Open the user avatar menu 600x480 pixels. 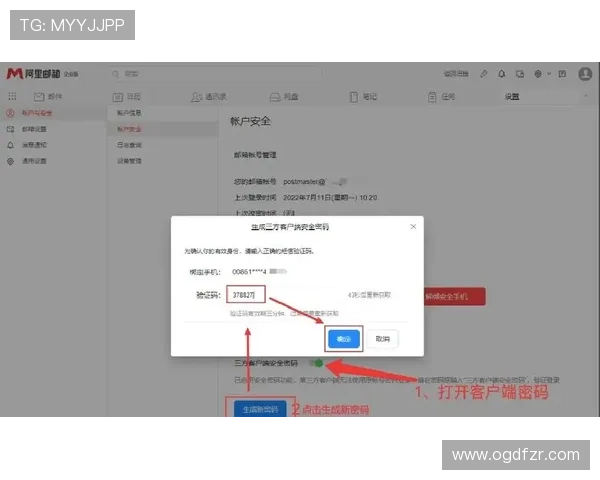coord(585,73)
